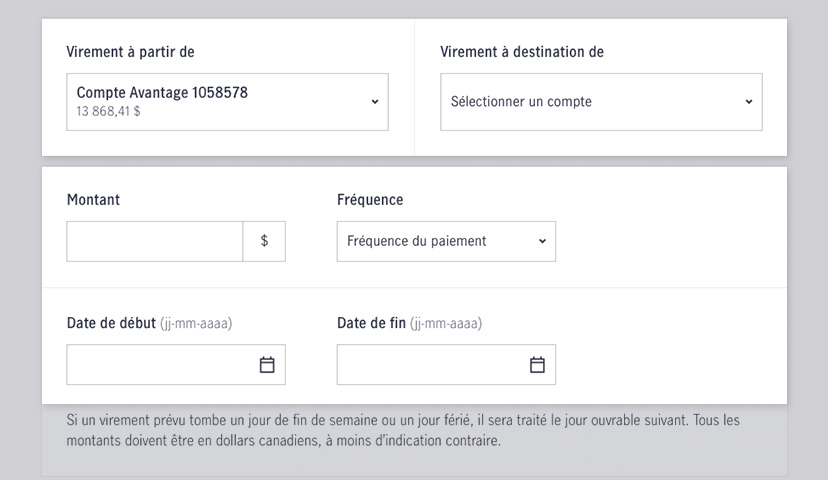The width and height of the screenshot is (828, 480).
Task: Click the chevron arrow beside Sélectionner un compte
Action: tap(748, 101)
